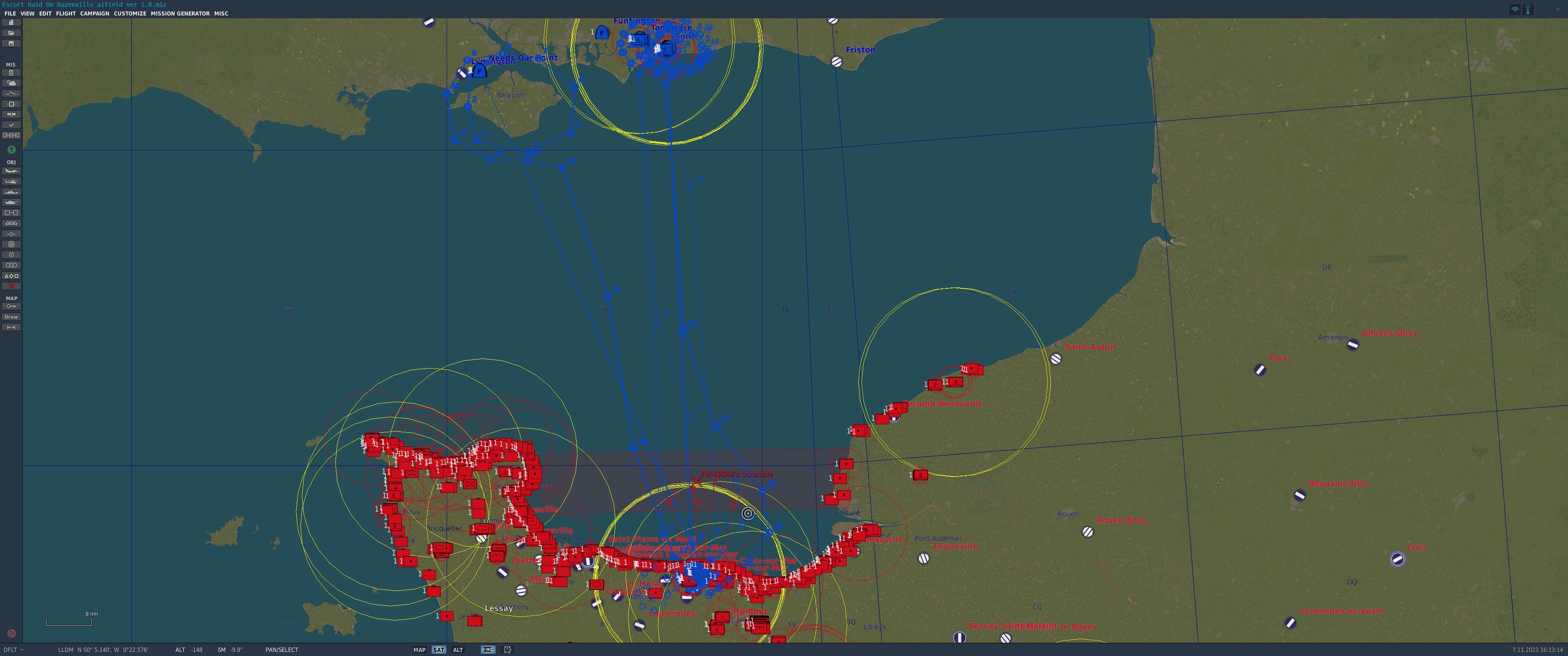Click the Friston airfield marker
Screen dimensions: 1568x656
836,61
